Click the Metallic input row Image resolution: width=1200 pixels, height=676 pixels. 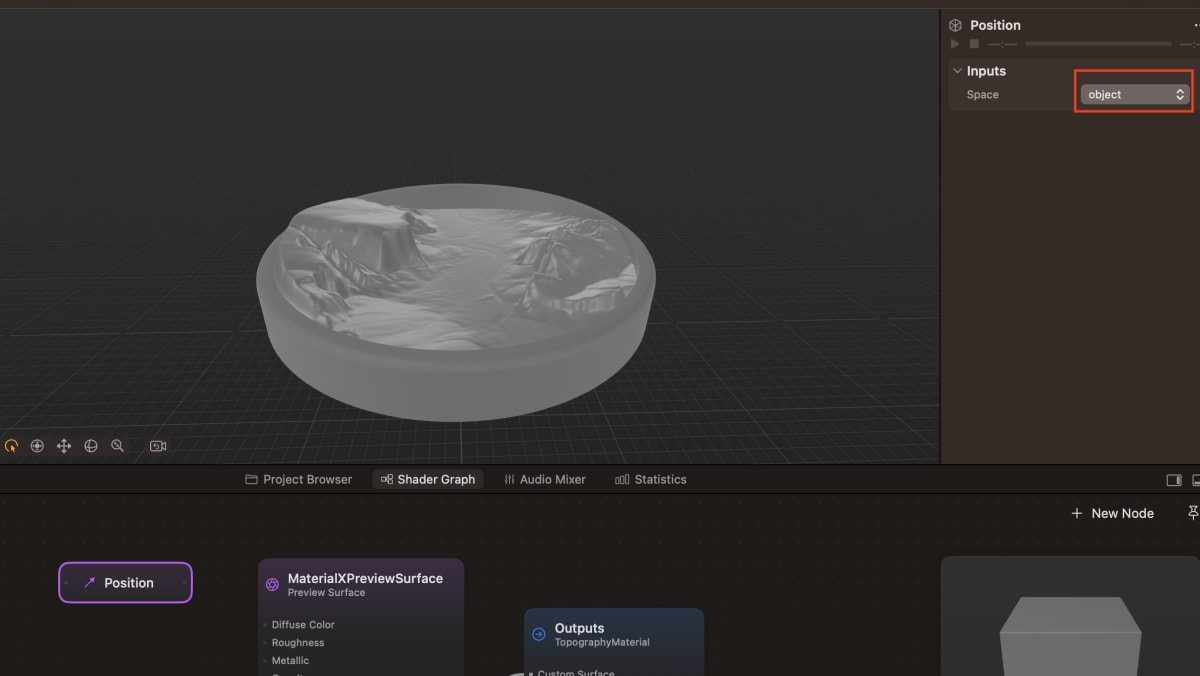pyautogui.click(x=290, y=661)
